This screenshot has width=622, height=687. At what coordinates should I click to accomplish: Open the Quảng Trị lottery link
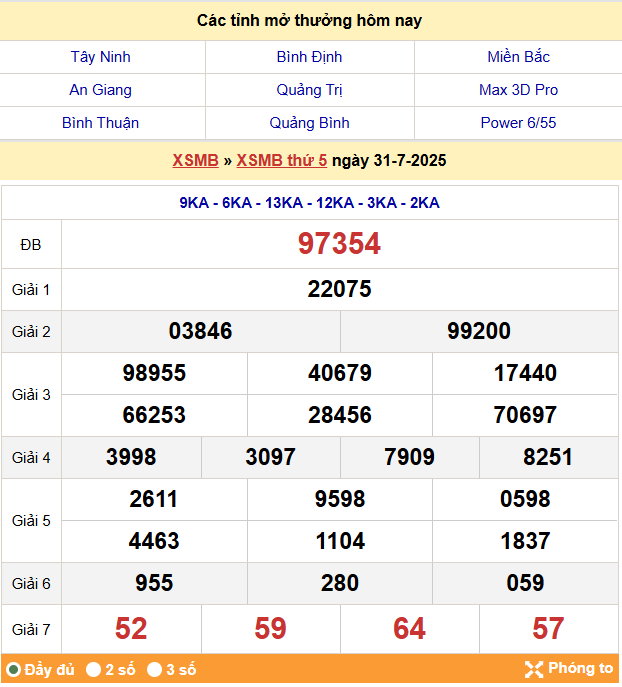(309, 90)
